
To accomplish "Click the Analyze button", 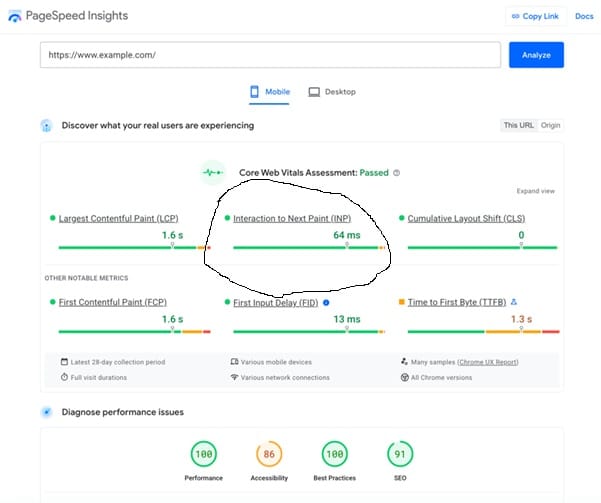I will click(536, 55).
